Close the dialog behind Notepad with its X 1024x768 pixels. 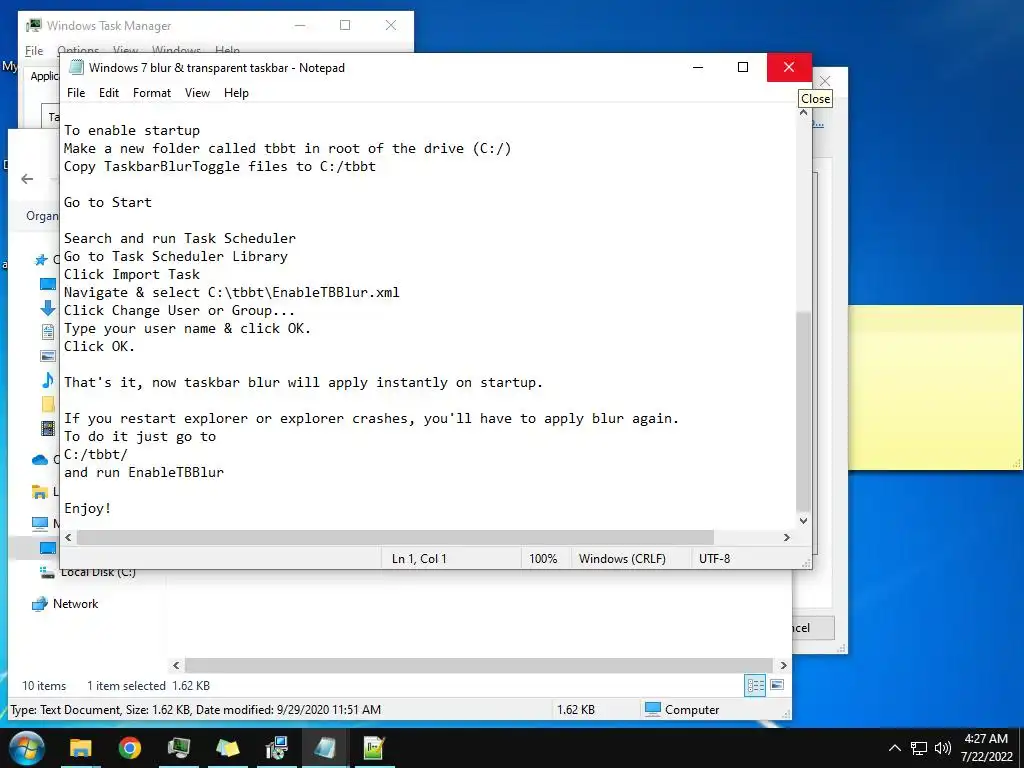[825, 81]
